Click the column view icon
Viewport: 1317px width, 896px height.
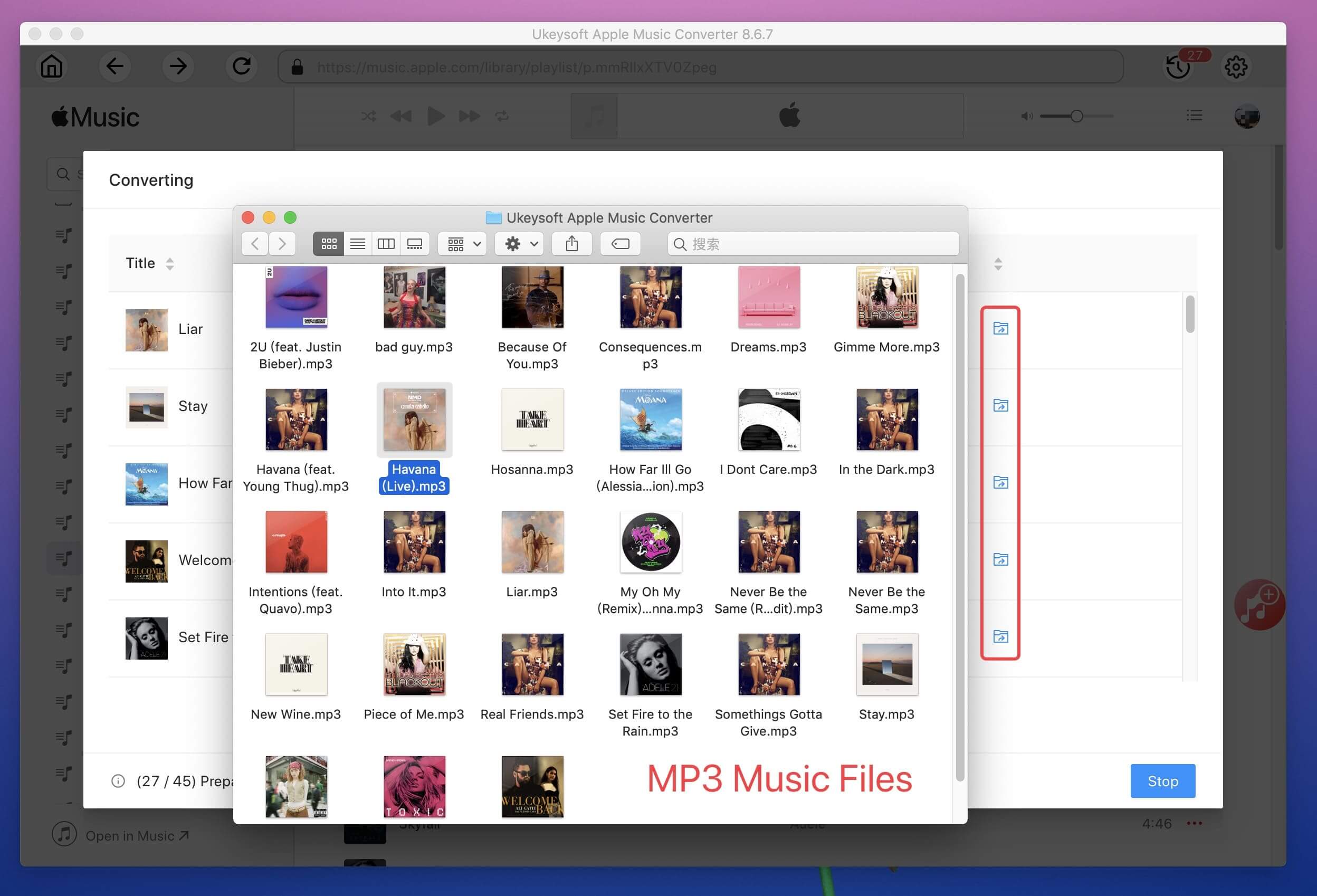point(386,244)
